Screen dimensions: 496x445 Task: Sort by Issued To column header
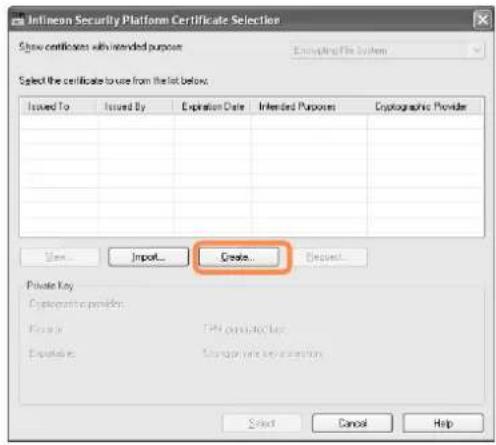(x=59, y=106)
